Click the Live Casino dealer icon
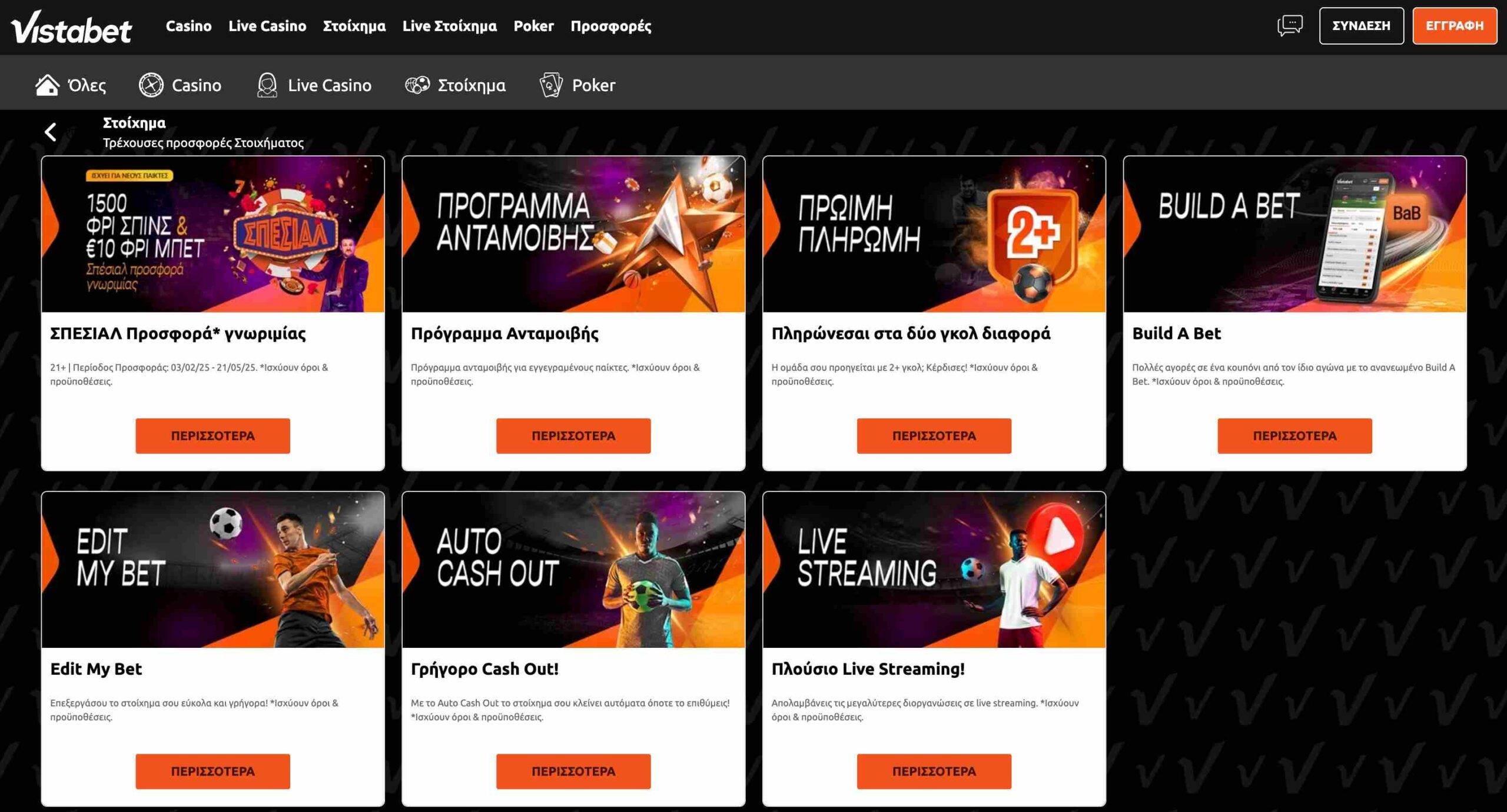The width and height of the screenshot is (1507, 812). 267,85
